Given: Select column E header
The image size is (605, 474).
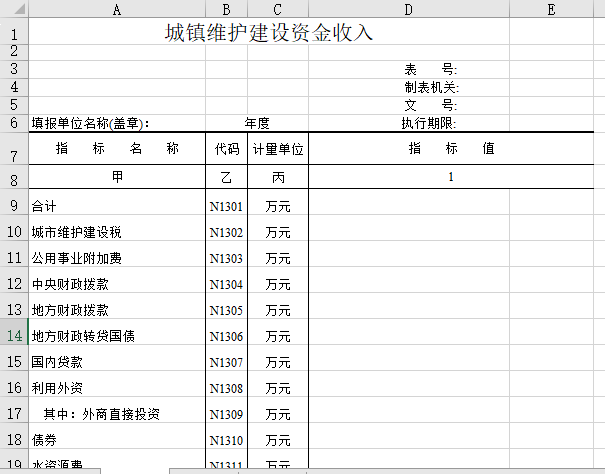Looking at the screenshot, I should pyautogui.click(x=551, y=9).
